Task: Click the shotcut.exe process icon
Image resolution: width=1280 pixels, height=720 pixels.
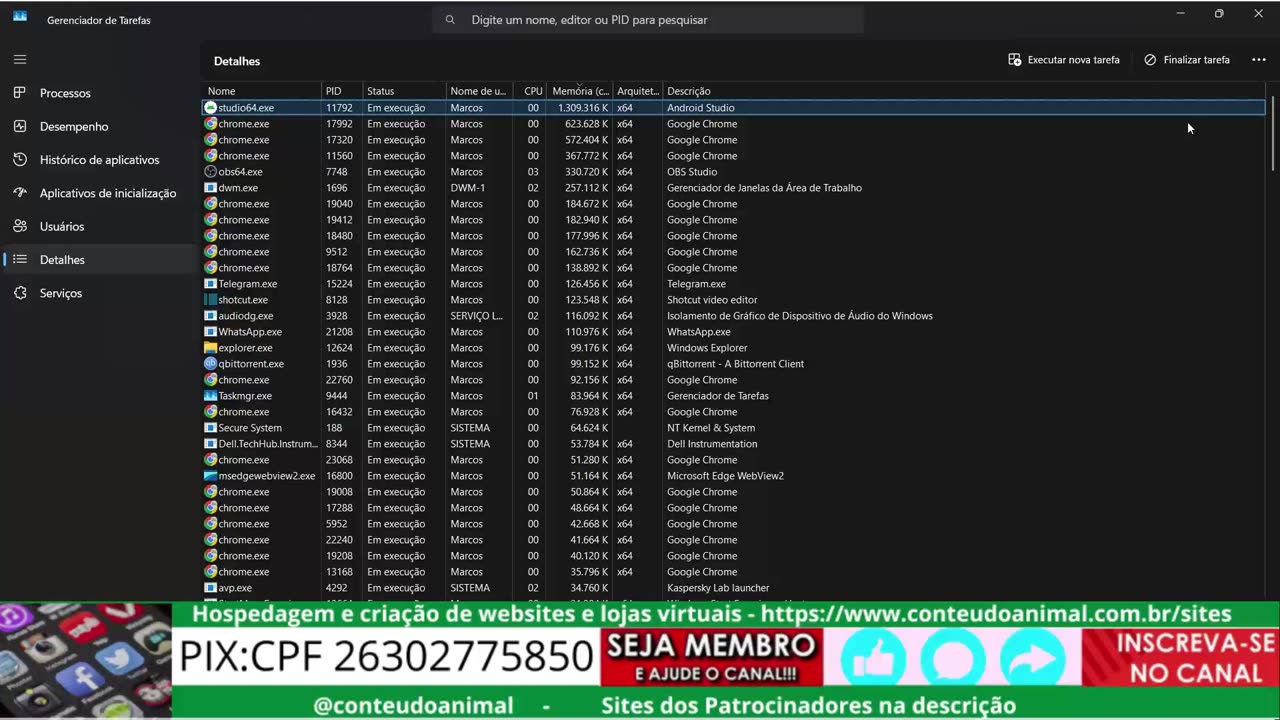Action: point(210,299)
